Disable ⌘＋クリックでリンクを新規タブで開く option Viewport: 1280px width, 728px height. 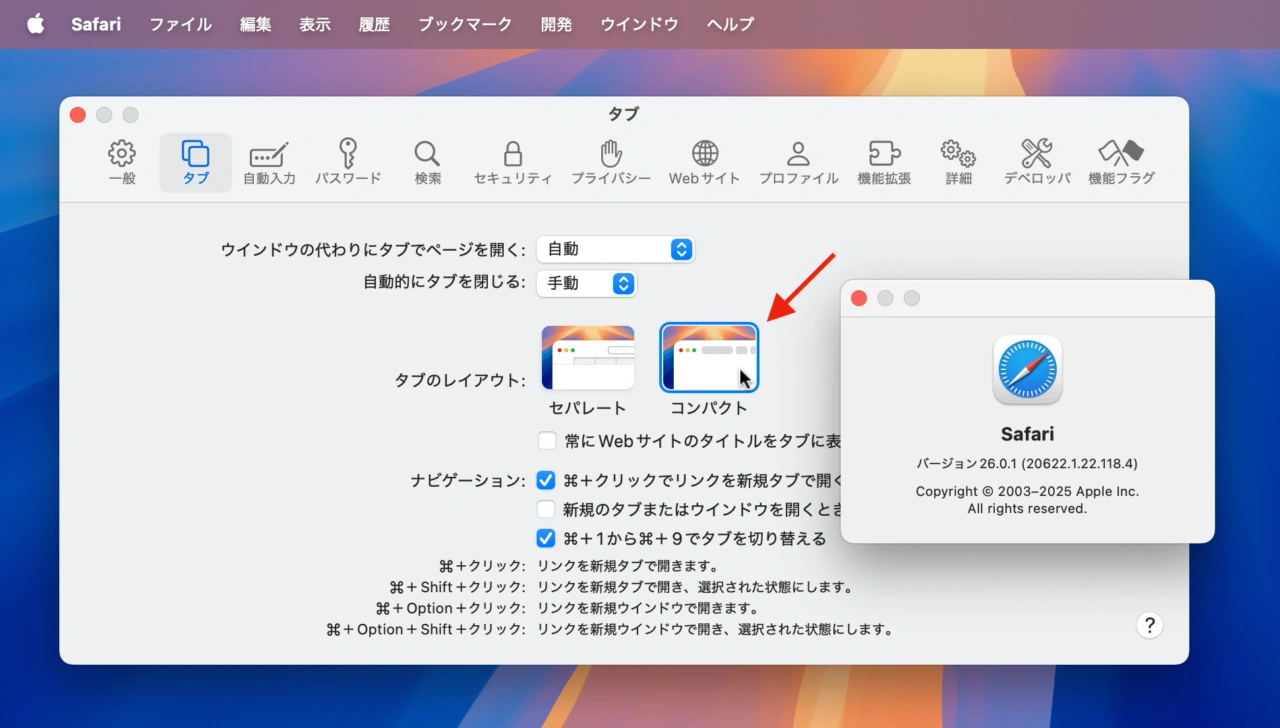coord(546,480)
